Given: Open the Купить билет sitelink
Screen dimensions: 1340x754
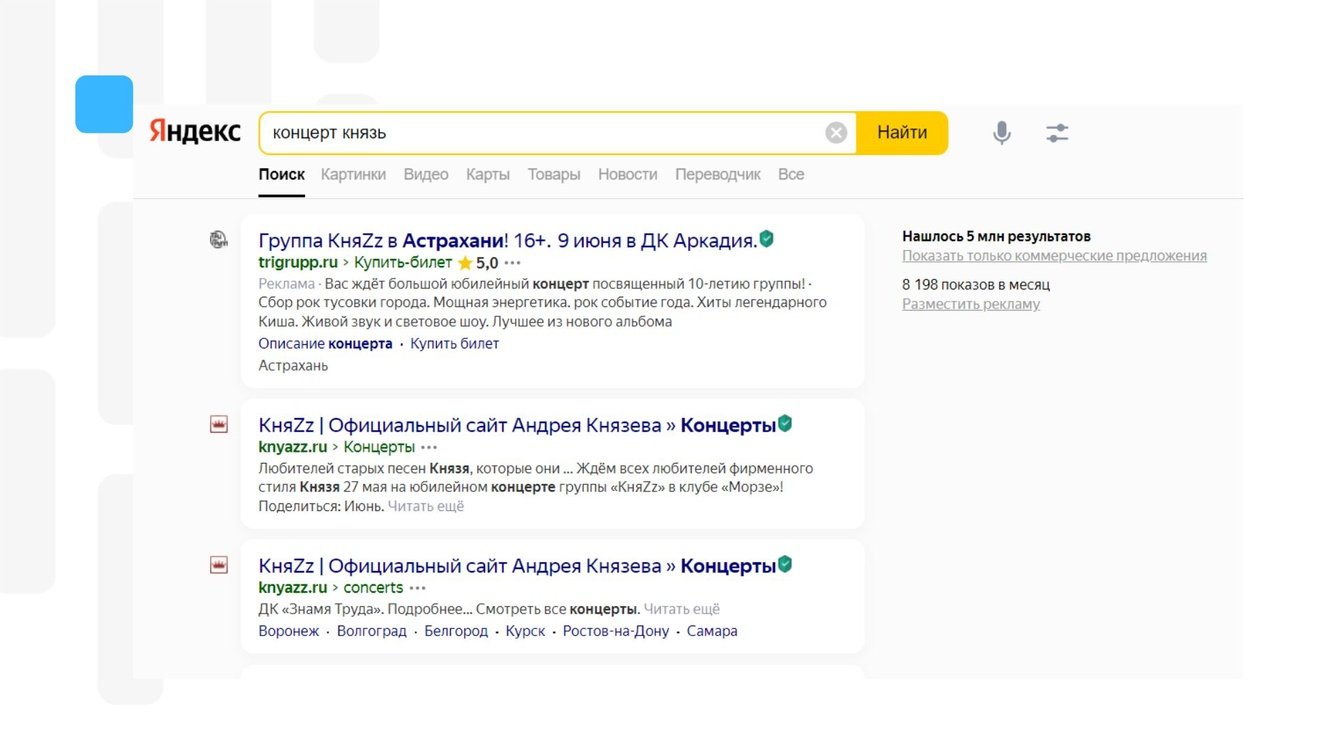Looking at the screenshot, I should 455,344.
